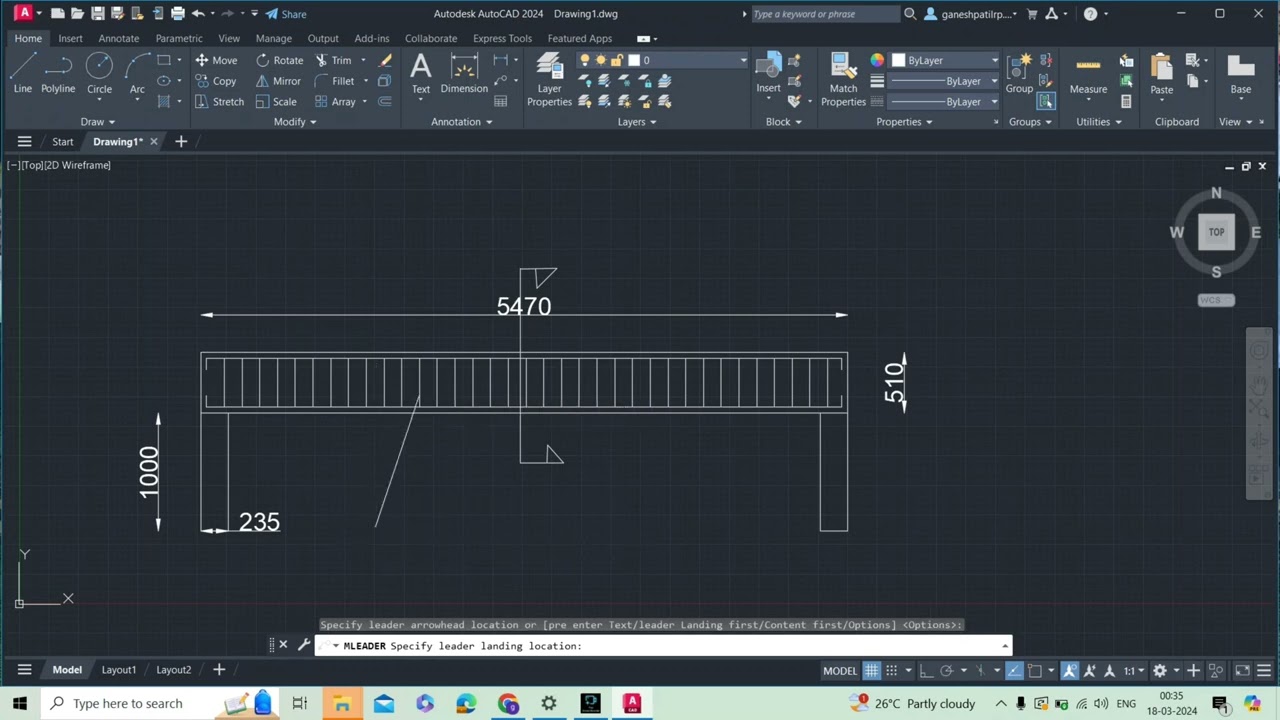Add a new layout tab
Screen dimensions: 1280x720
click(x=219, y=670)
